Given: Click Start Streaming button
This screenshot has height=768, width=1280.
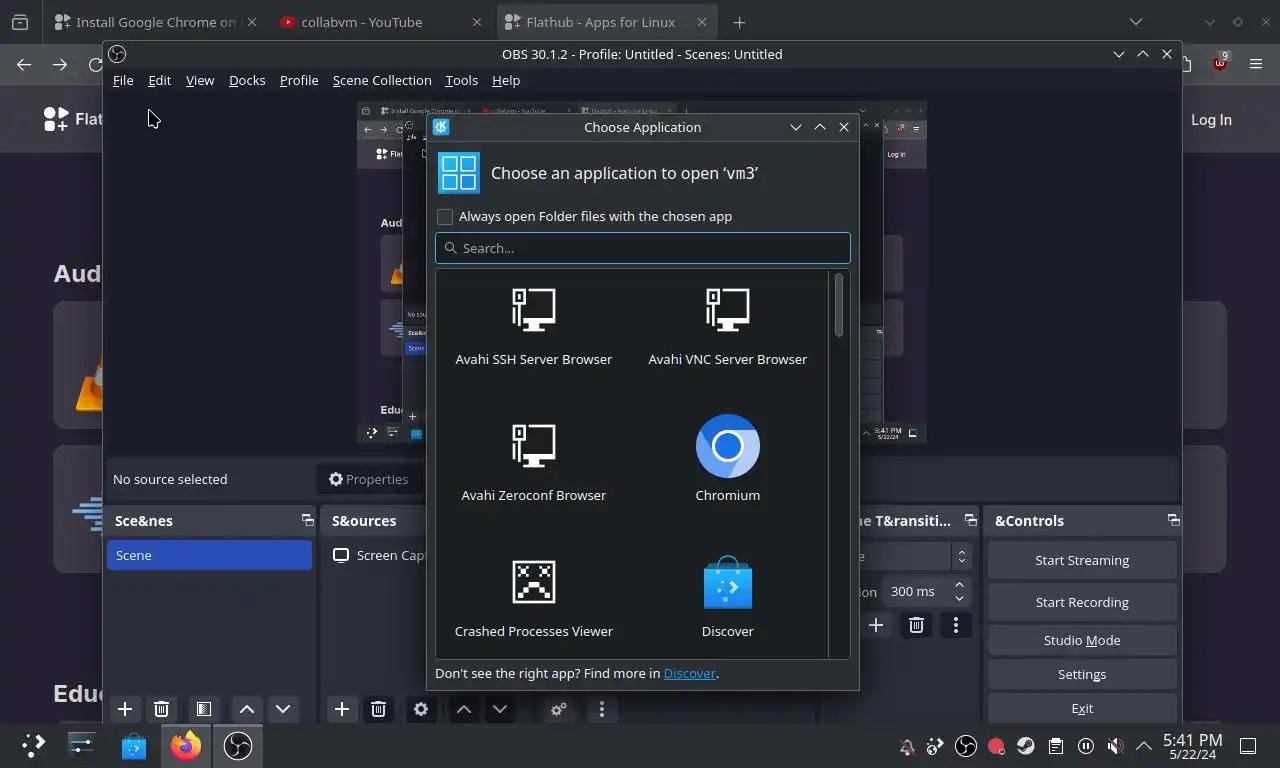Looking at the screenshot, I should (x=1082, y=560).
